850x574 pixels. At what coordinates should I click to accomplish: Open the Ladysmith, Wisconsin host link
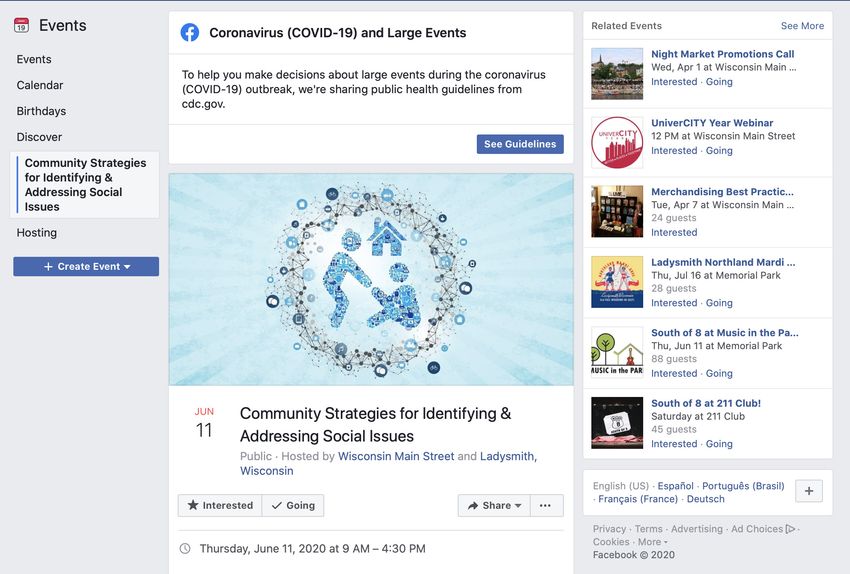[x=388, y=463]
